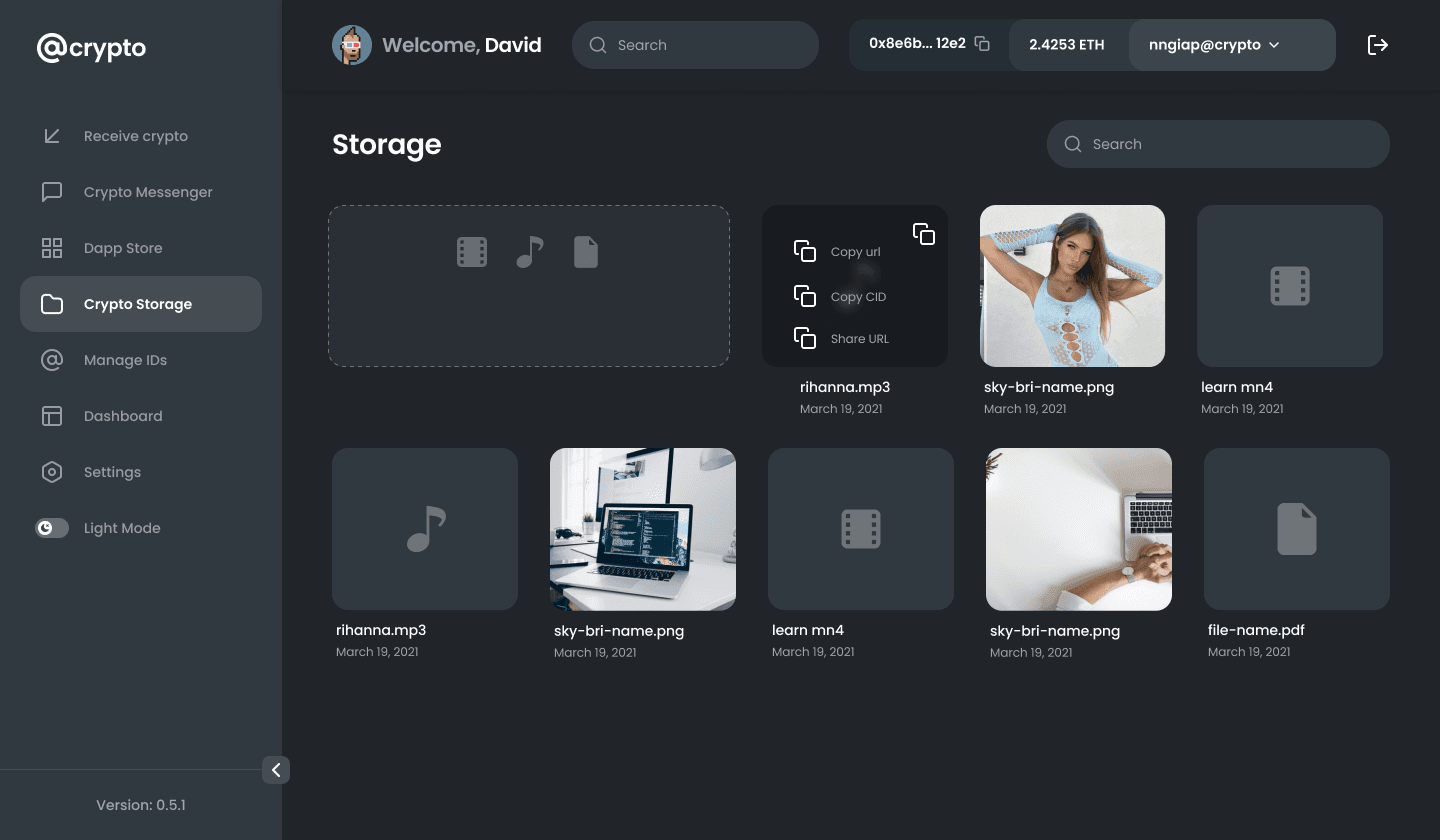Viewport: 1440px width, 840px height.
Task: Click the Storage page search field
Action: [1218, 144]
